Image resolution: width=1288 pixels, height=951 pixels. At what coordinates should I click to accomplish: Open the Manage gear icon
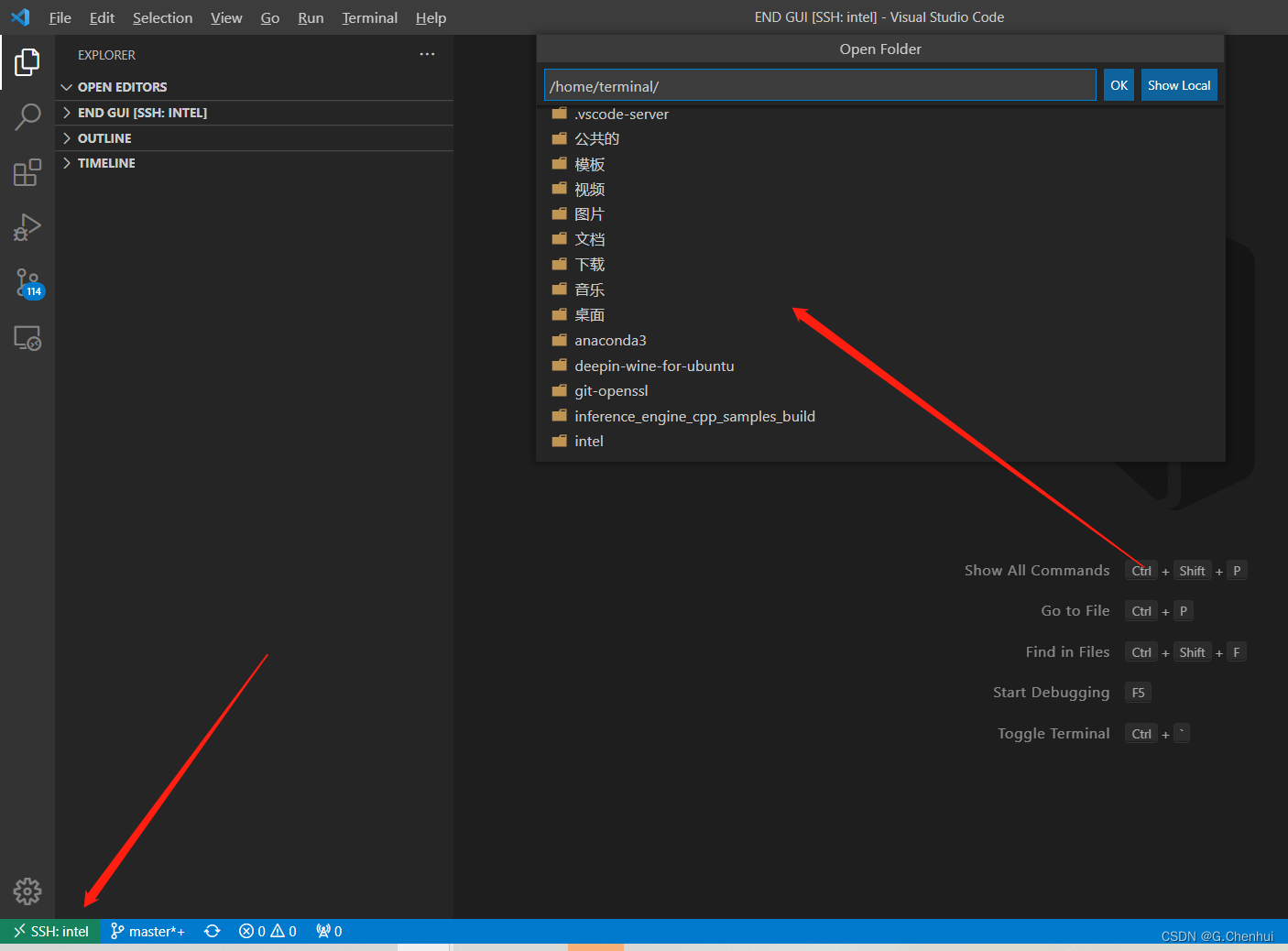tap(27, 891)
